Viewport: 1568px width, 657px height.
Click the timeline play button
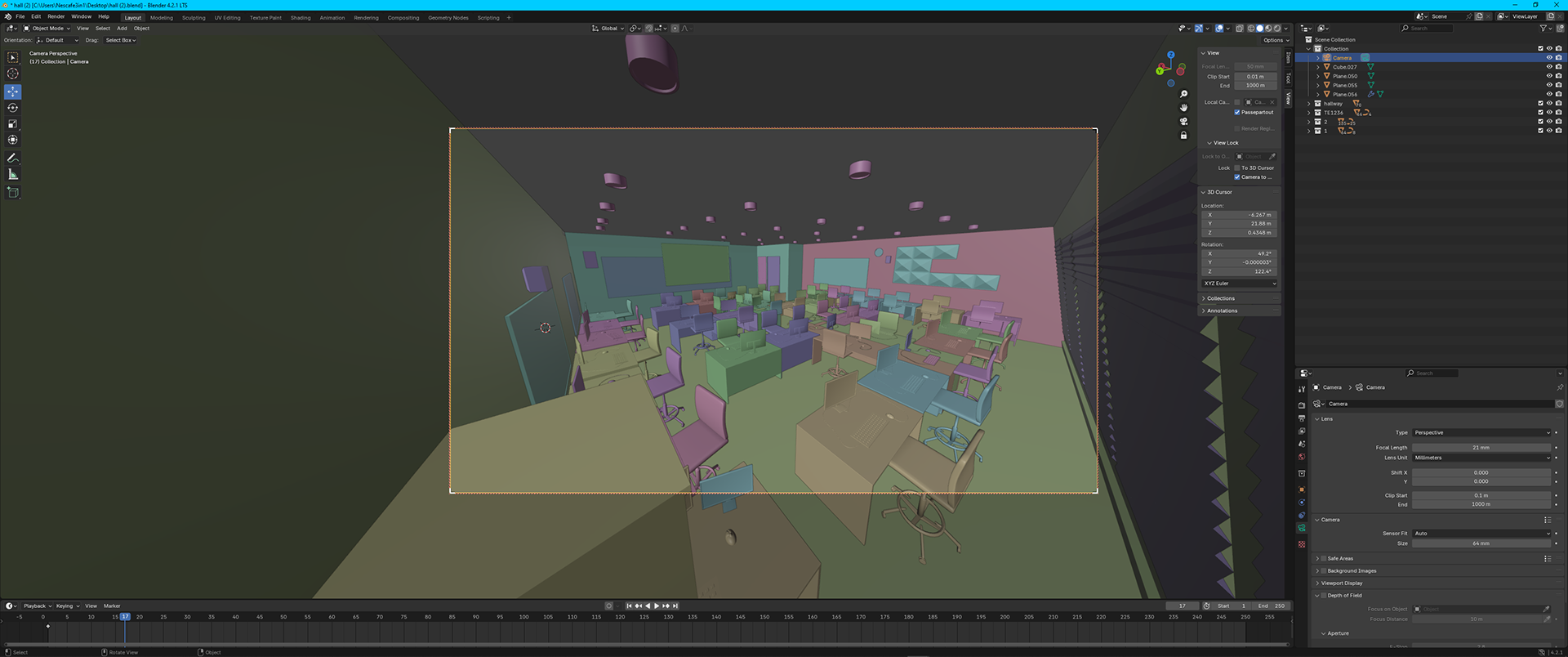tap(657, 606)
